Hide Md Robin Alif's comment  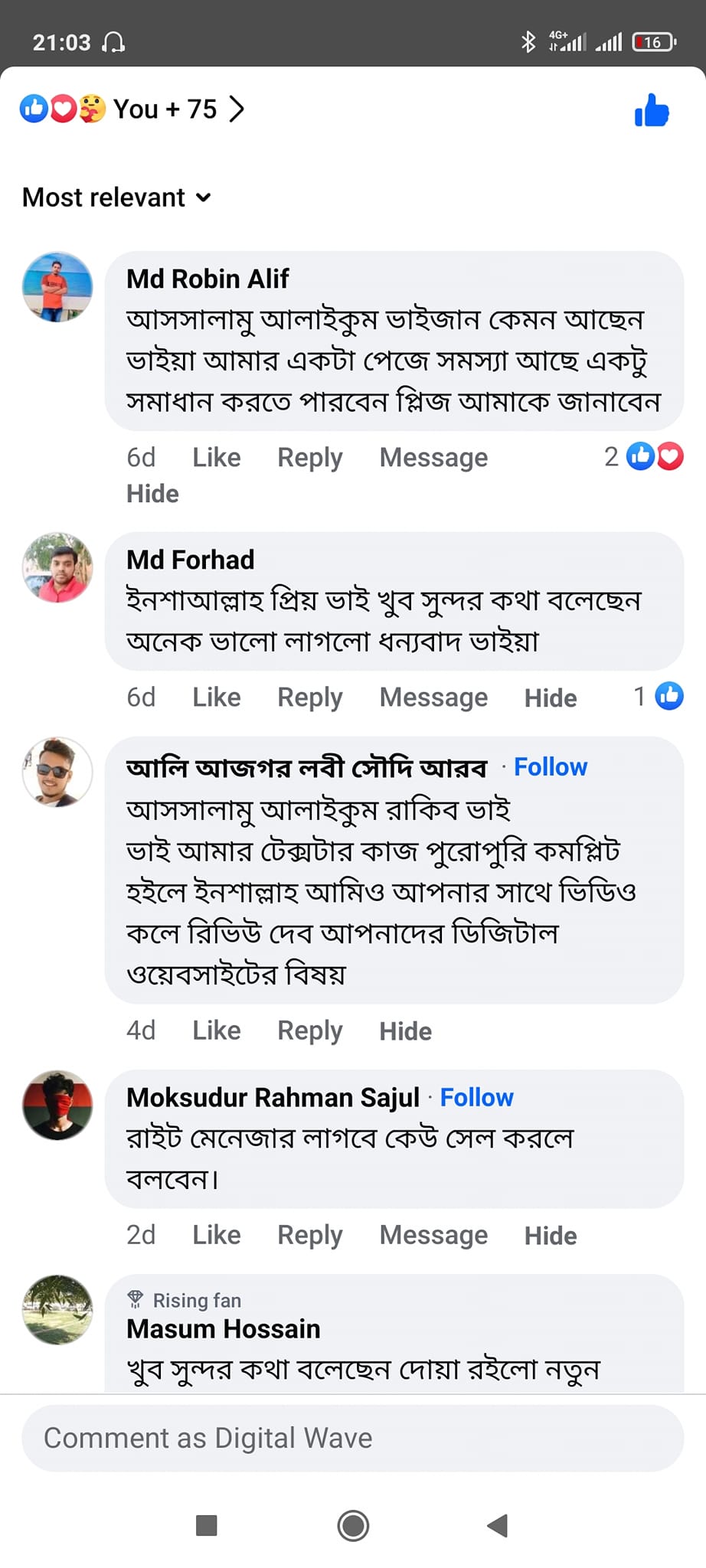click(152, 494)
